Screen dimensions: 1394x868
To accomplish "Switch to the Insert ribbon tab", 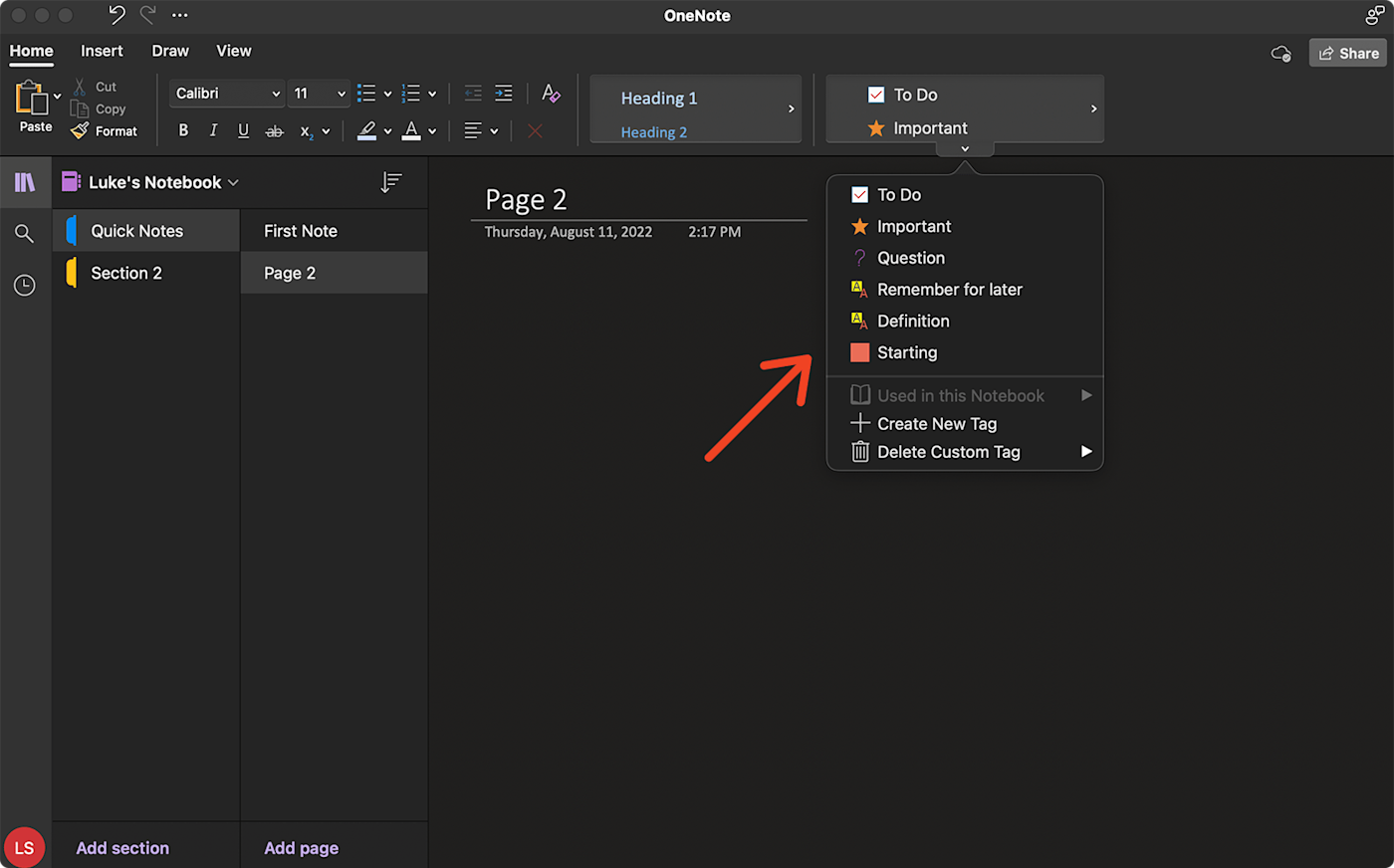I will tap(102, 51).
